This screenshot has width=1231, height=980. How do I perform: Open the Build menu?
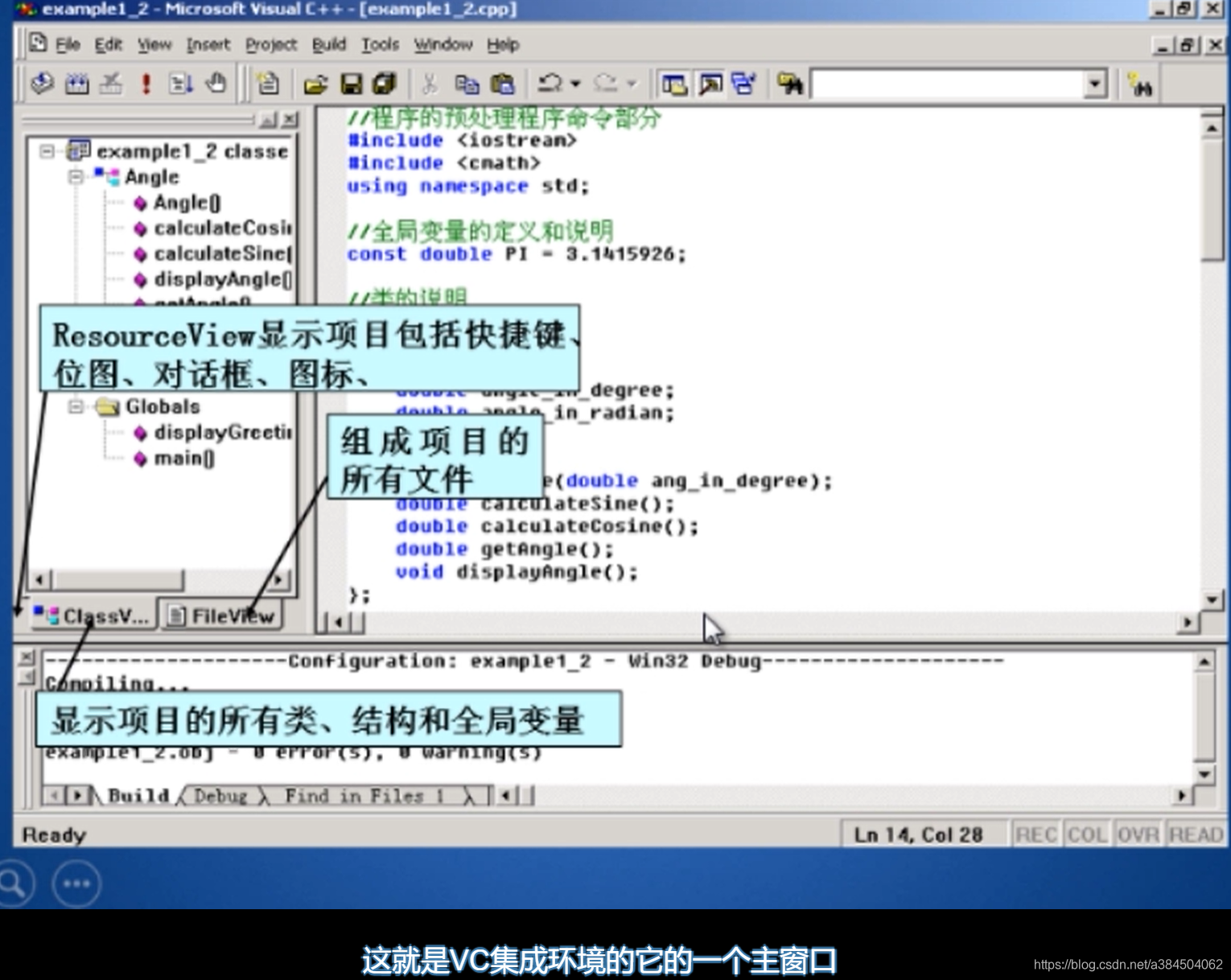[x=329, y=44]
